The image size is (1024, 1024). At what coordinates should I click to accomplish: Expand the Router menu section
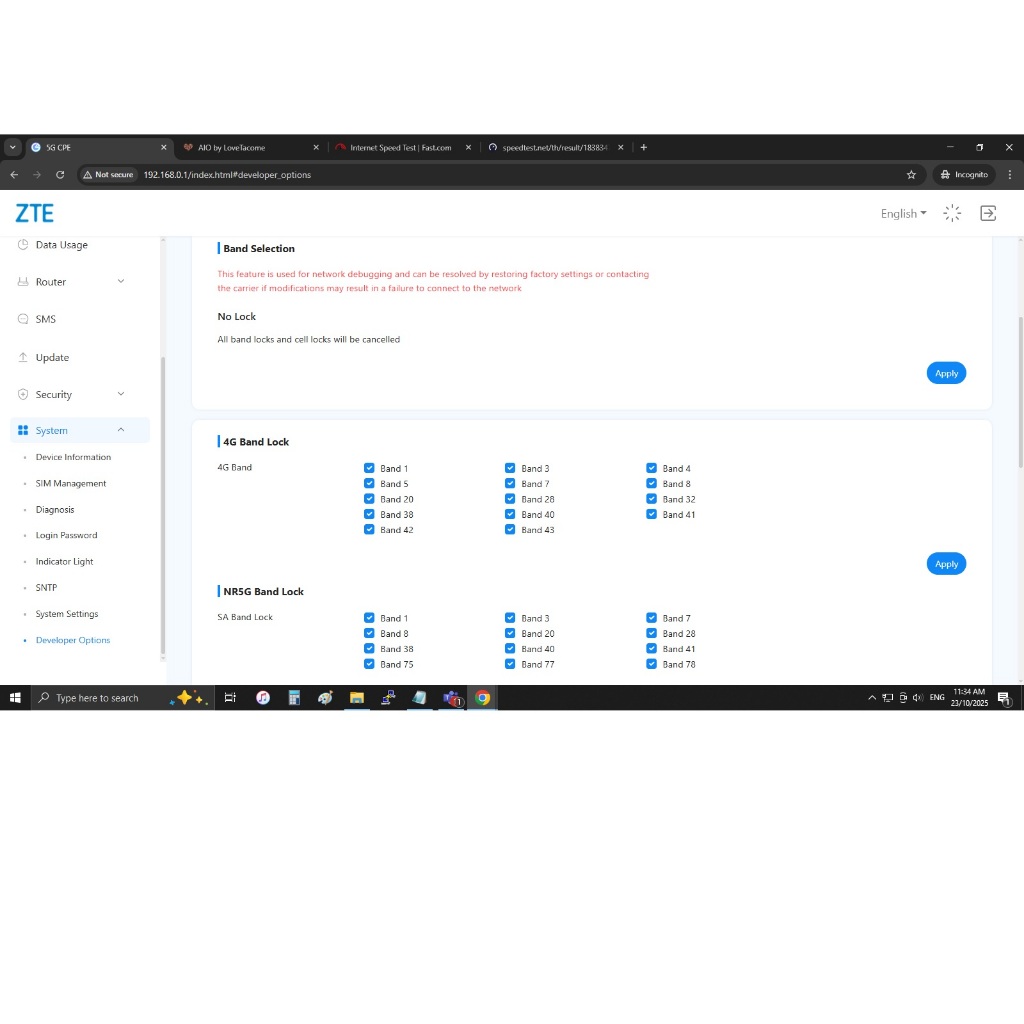click(121, 282)
